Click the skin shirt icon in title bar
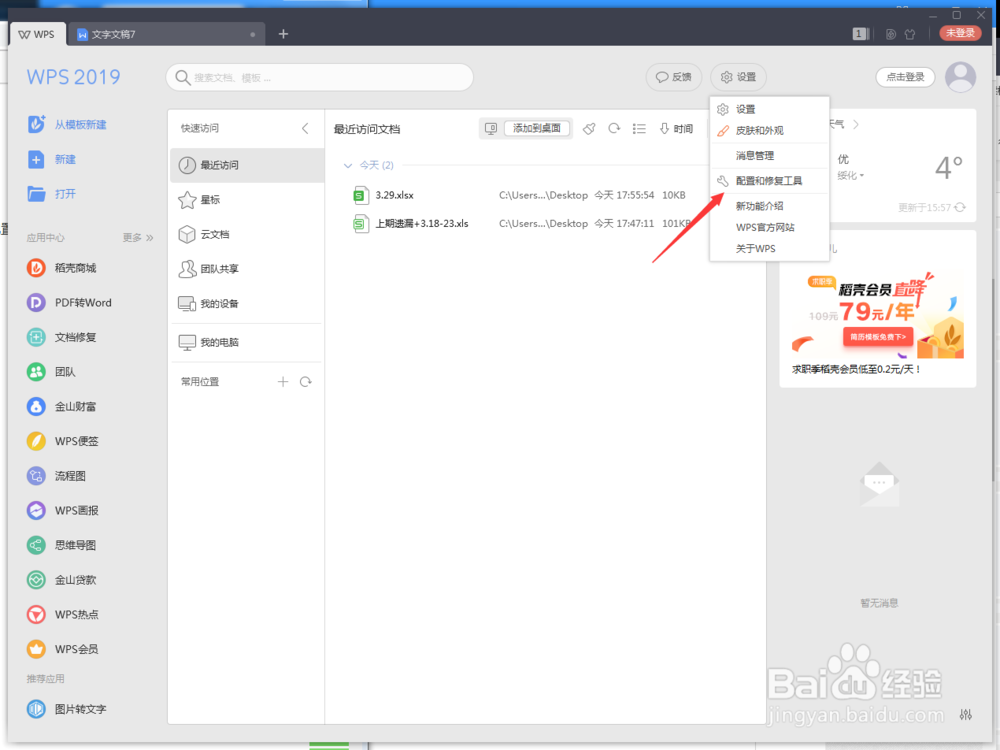The width and height of the screenshot is (1000, 750). click(x=910, y=34)
